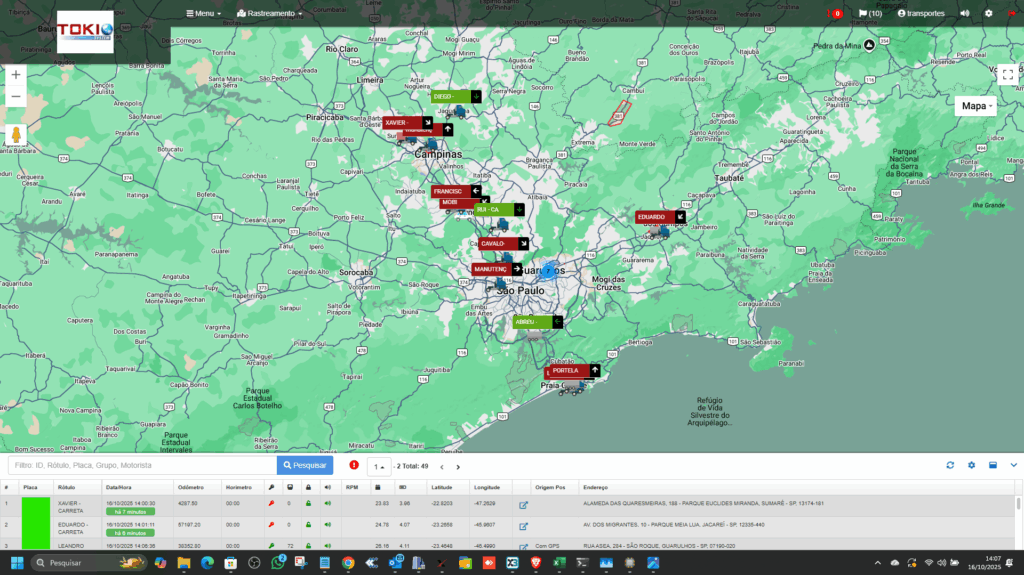
Task: Open the transportes user account menu
Action: tap(927, 14)
